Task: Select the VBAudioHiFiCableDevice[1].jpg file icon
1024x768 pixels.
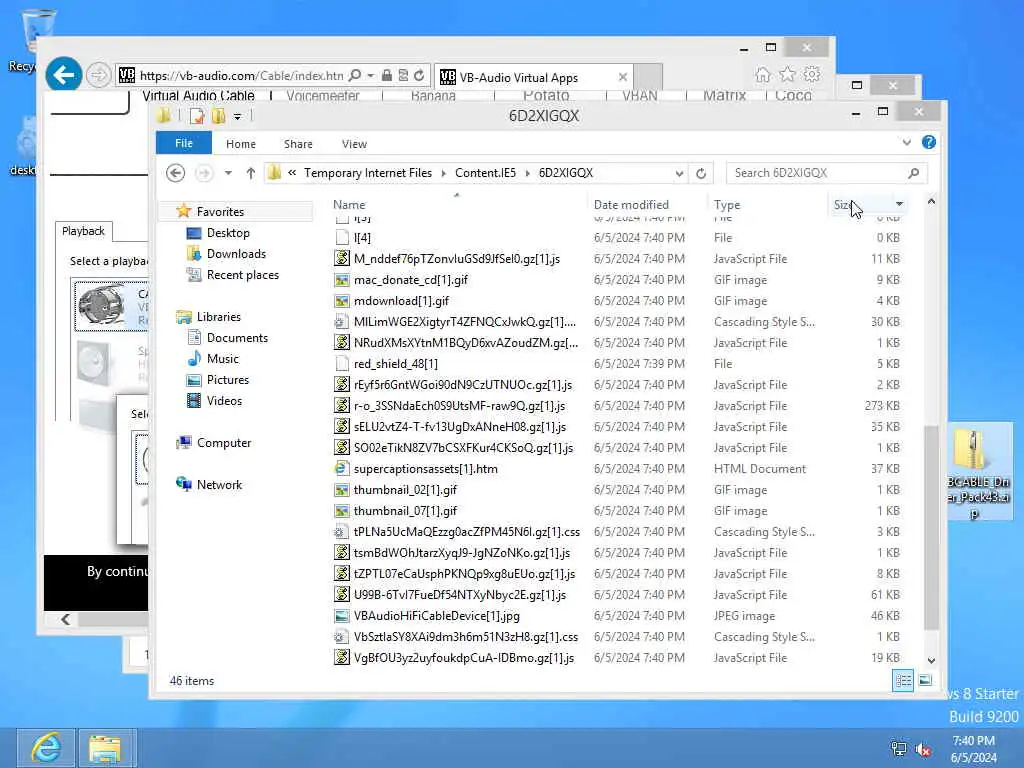Action: pos(341,616)
